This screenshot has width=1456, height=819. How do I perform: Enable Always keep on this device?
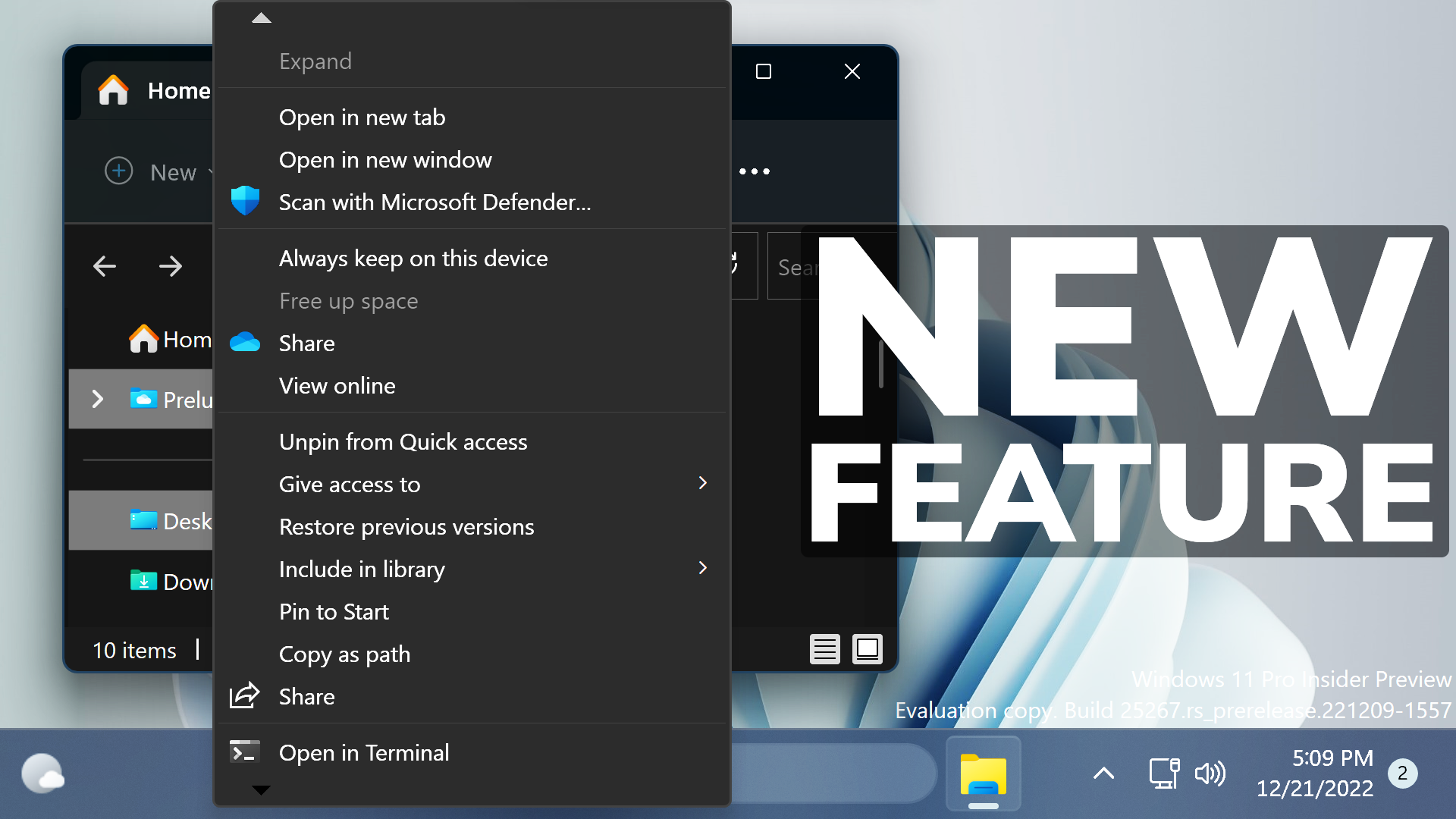[413, 258]
